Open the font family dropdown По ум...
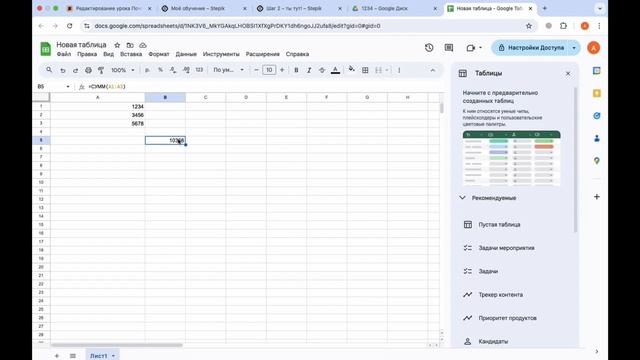 [x=229, y=70]
